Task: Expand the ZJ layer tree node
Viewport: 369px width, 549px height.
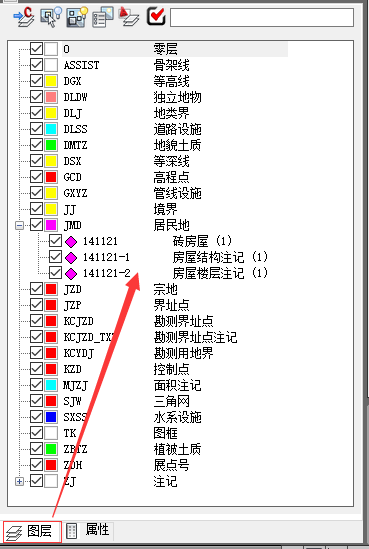Action: tap(20, 482)
